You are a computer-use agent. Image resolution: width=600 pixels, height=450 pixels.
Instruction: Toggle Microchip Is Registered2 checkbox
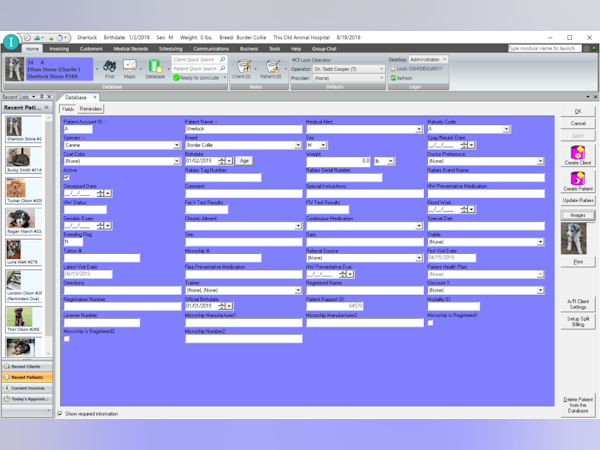click(x=67, y=339)
